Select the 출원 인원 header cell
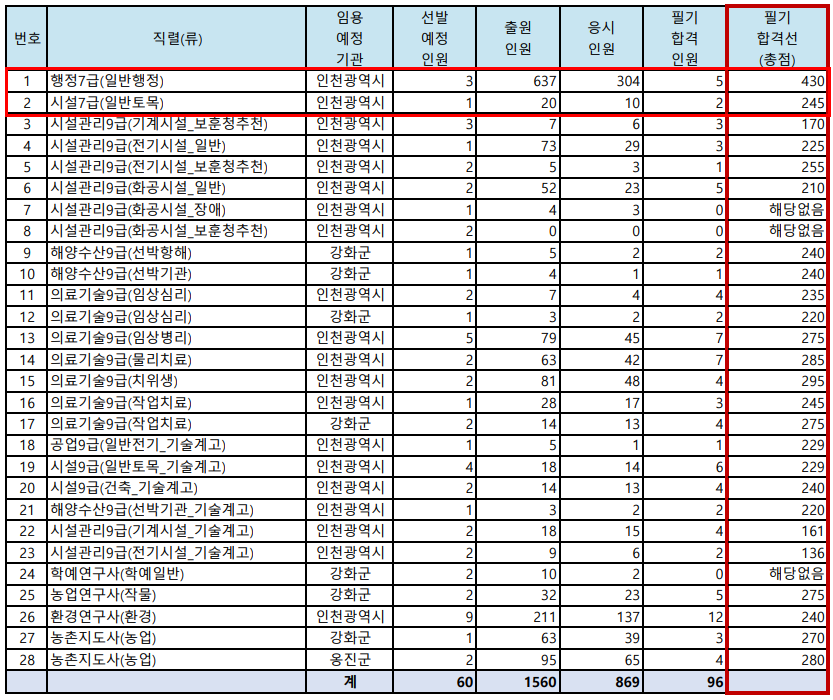This screenshot has height=700, width=833. (518, 38)
